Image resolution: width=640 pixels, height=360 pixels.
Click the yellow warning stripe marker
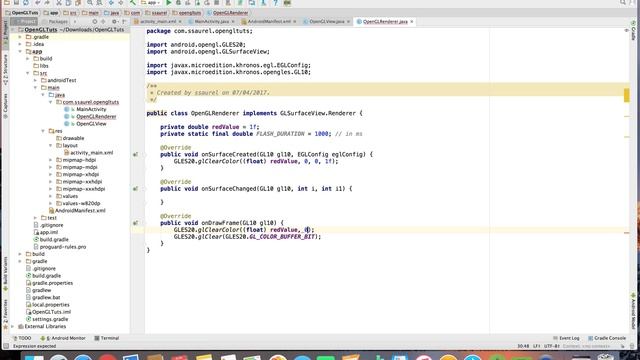coord(627,96)
